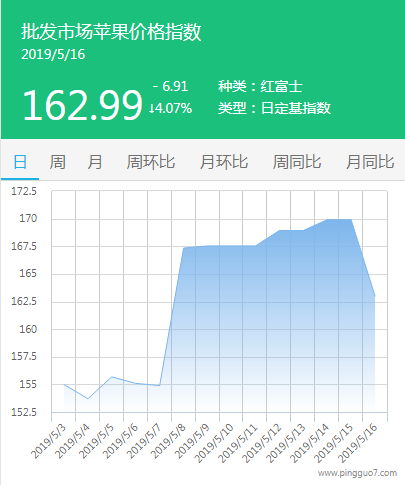Screen dimensions: 405x485
Task: Click the date 2019/5/16 under the title
Action: click(x=53, y=54)
